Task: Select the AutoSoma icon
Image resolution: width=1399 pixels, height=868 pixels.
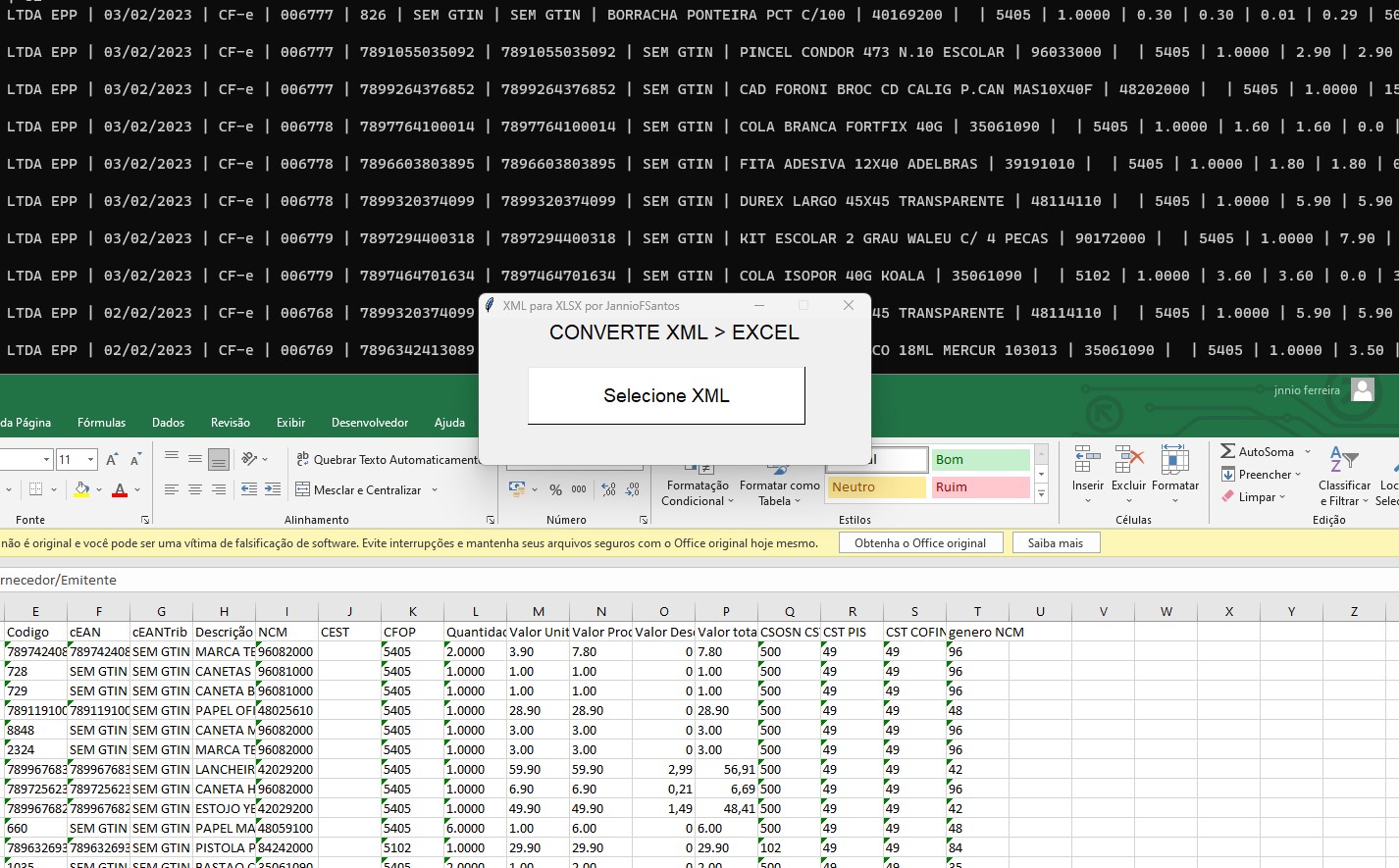Action: point(1229,451)
